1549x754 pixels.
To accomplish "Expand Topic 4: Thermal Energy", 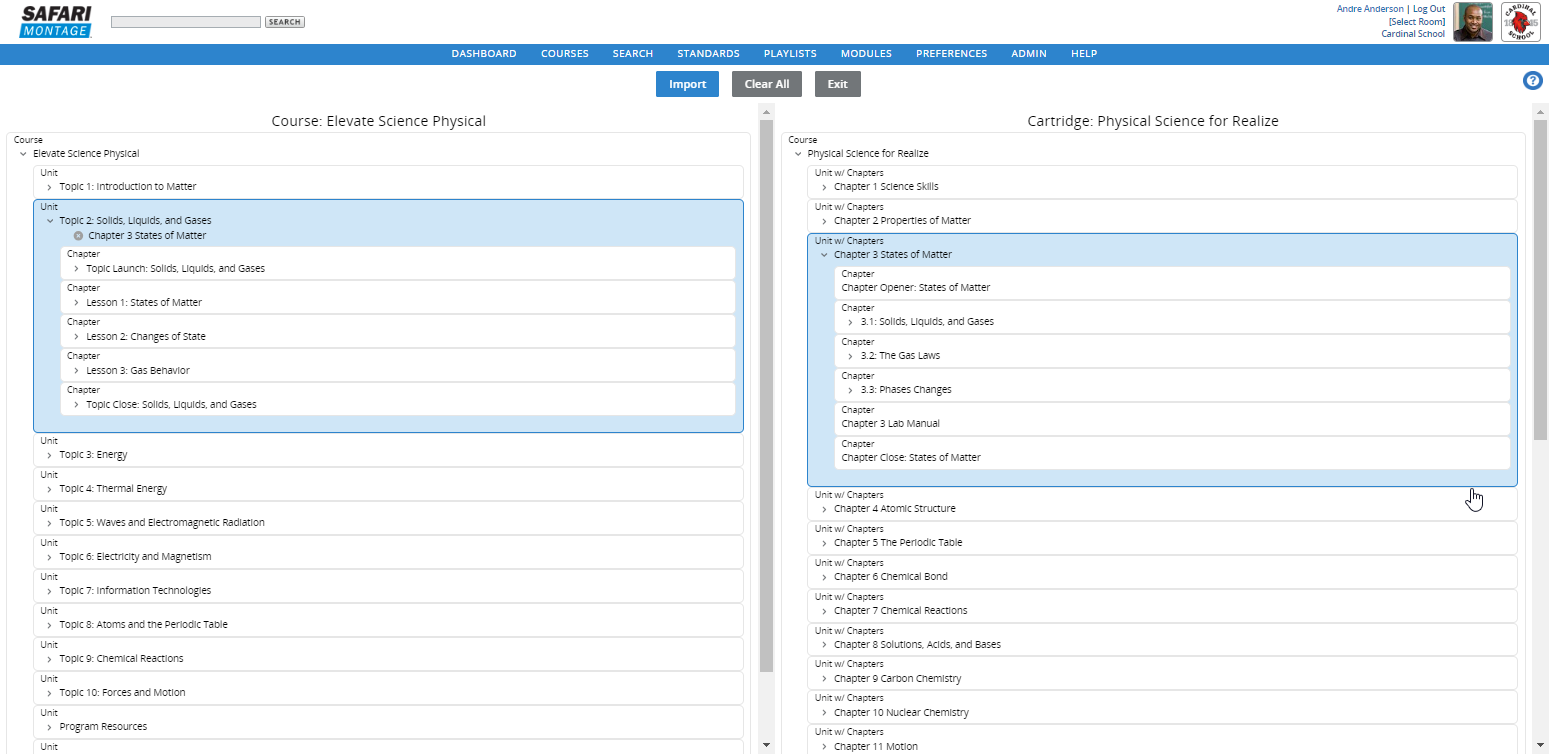I will point(49,489).
